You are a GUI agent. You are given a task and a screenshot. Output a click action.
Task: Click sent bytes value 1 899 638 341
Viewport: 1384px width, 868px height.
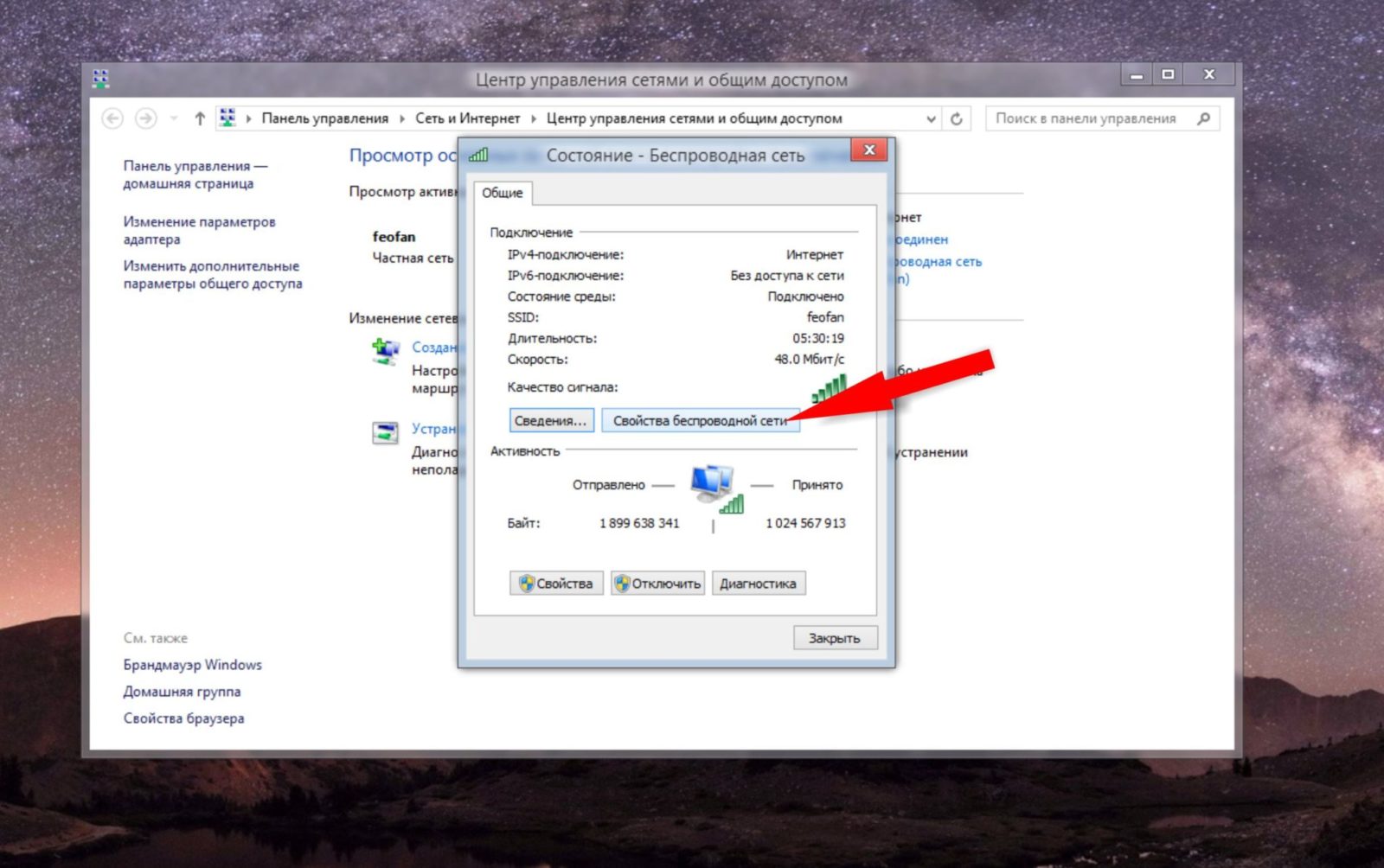coord(639,523)
